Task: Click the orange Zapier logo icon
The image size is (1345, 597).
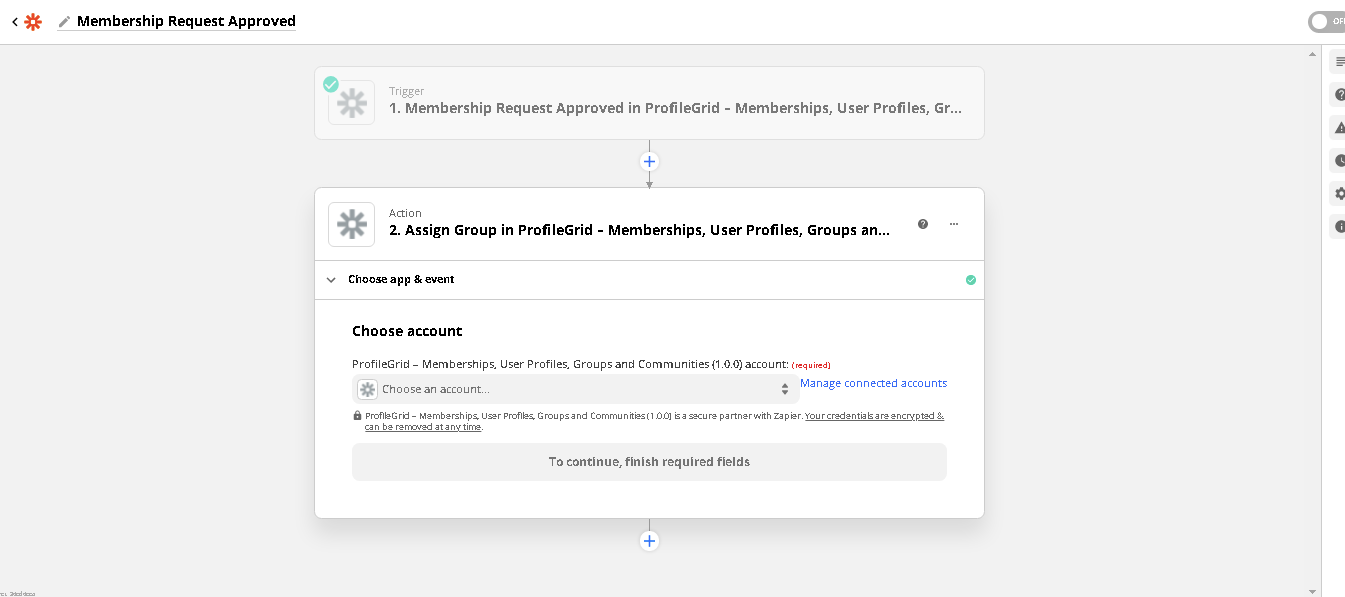Action: pos(33,21)
